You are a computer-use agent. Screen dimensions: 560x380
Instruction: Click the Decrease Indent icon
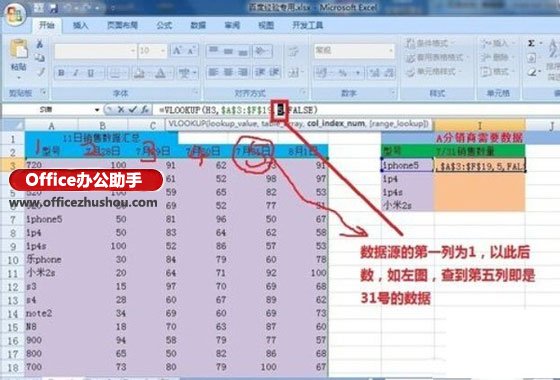pos(260,72)
